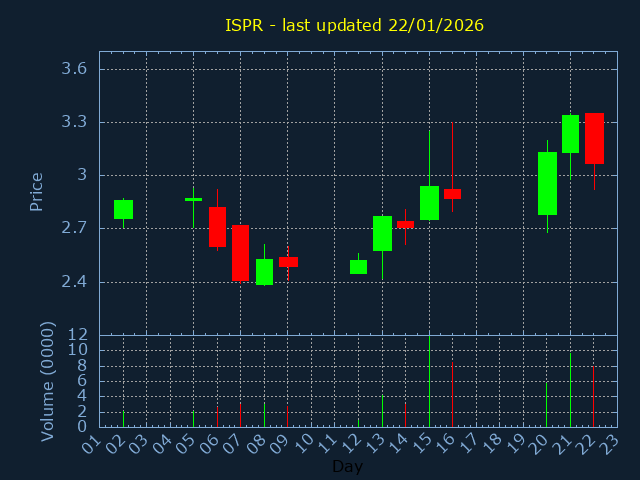Select the red candlestick on day 06
Viewport: 640px width, 480px height.
pos(217,227)
